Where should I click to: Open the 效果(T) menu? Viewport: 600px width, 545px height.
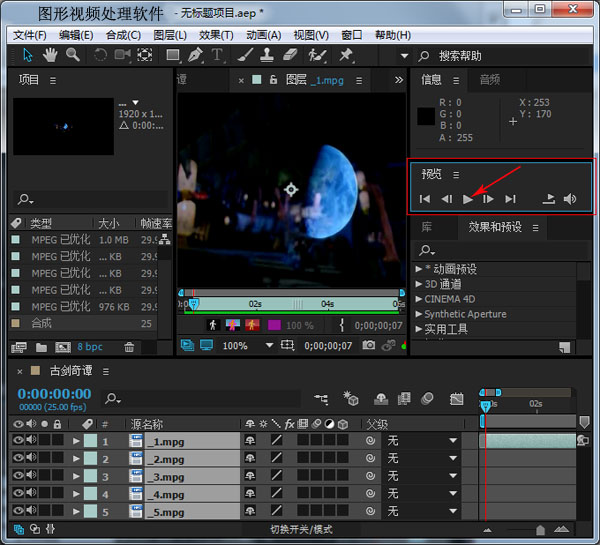pos(216,35)
